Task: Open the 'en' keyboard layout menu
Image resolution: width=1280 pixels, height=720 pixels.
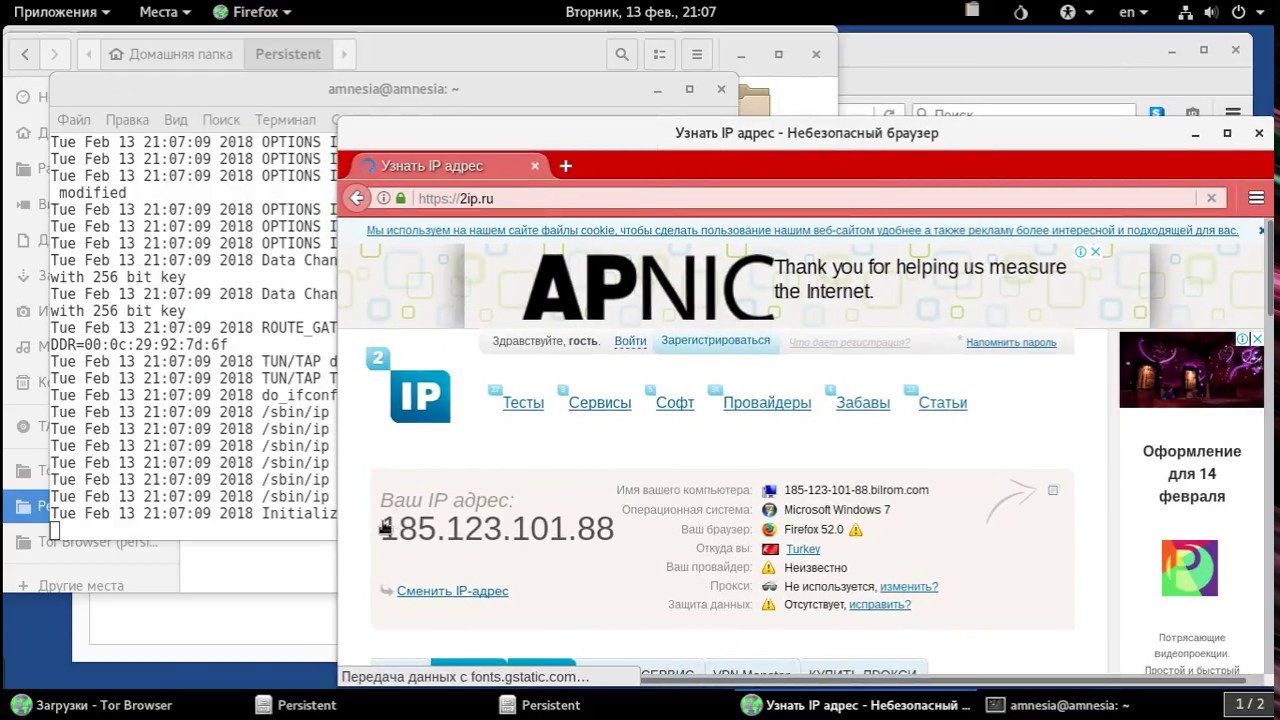Action: (x=1134, y=12)
